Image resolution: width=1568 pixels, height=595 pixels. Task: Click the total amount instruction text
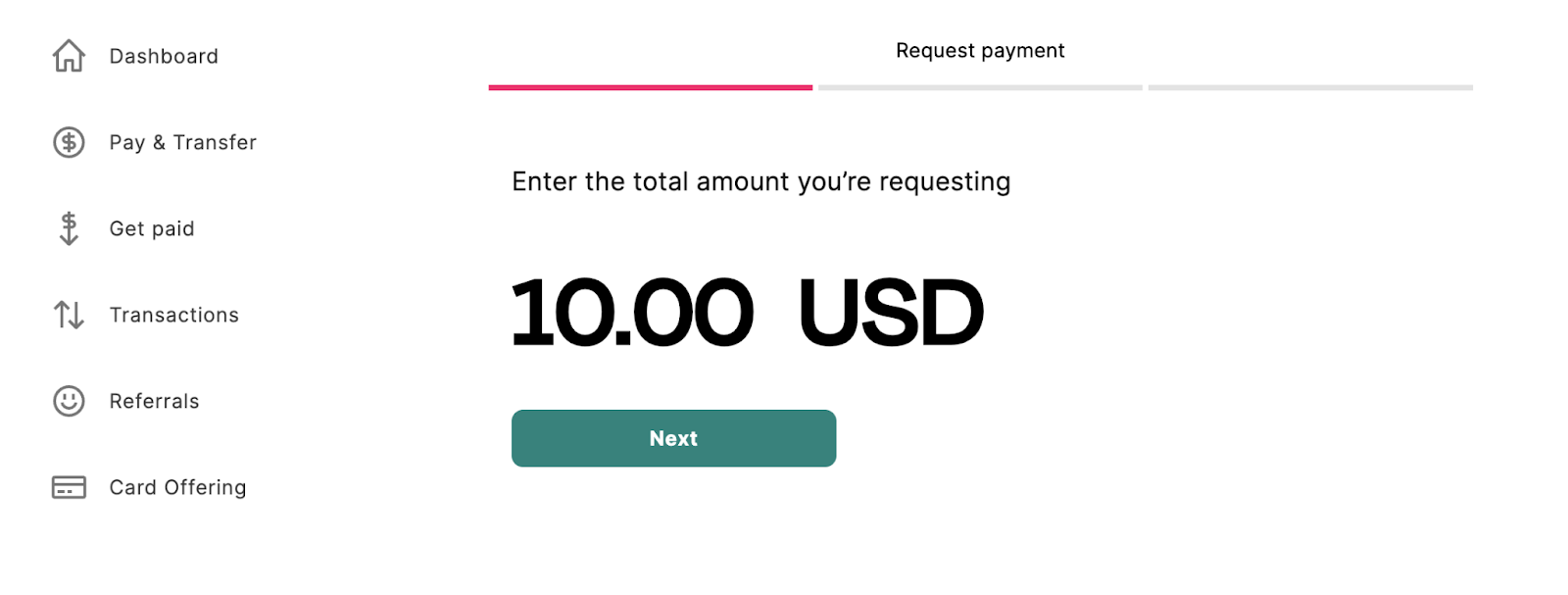pyautogui.click(x=761, y=181)
